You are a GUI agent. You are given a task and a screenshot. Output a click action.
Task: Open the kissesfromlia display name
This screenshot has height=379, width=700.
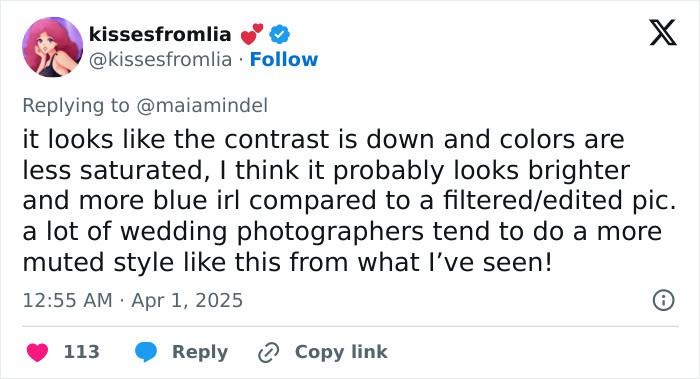pos(160,34)
